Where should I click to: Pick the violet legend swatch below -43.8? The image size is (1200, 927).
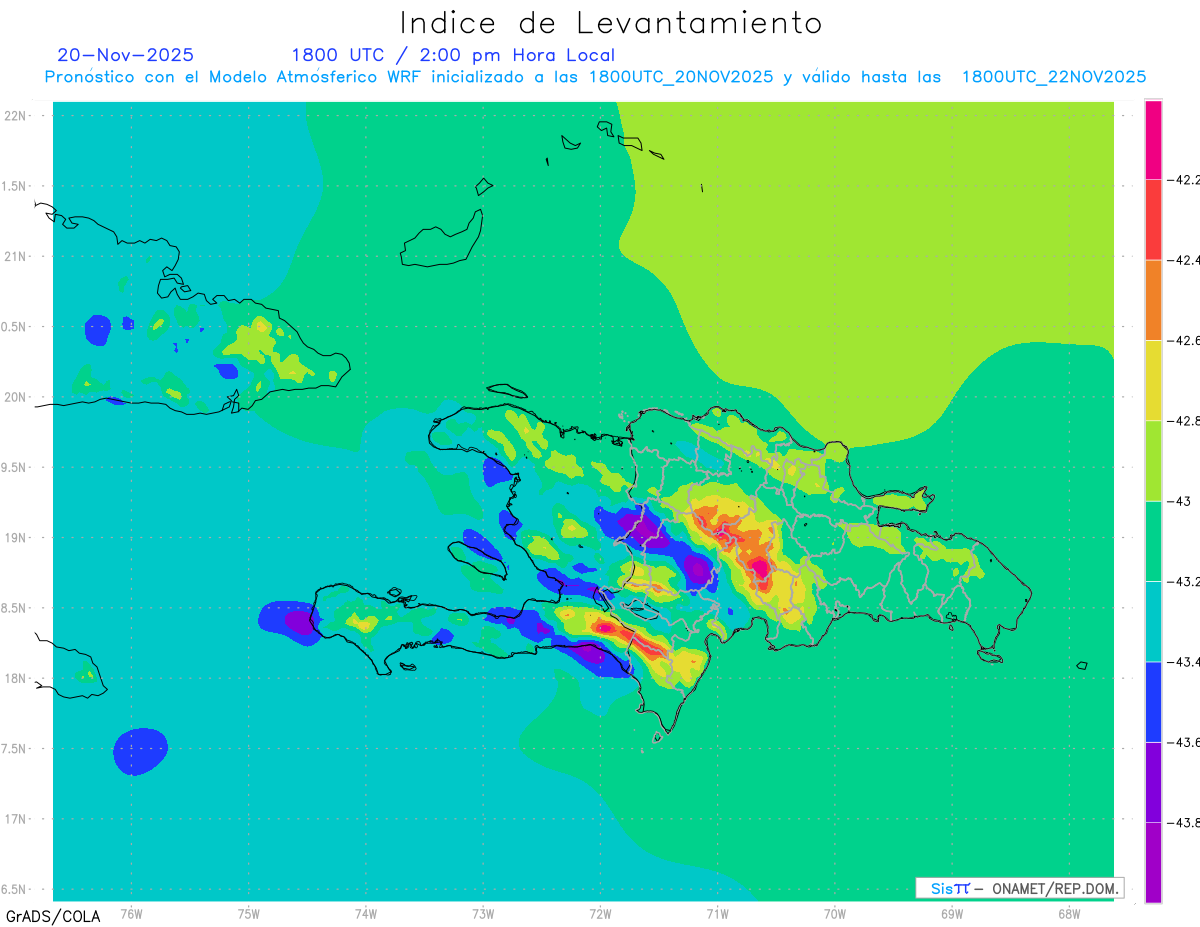pos(1153,862)
